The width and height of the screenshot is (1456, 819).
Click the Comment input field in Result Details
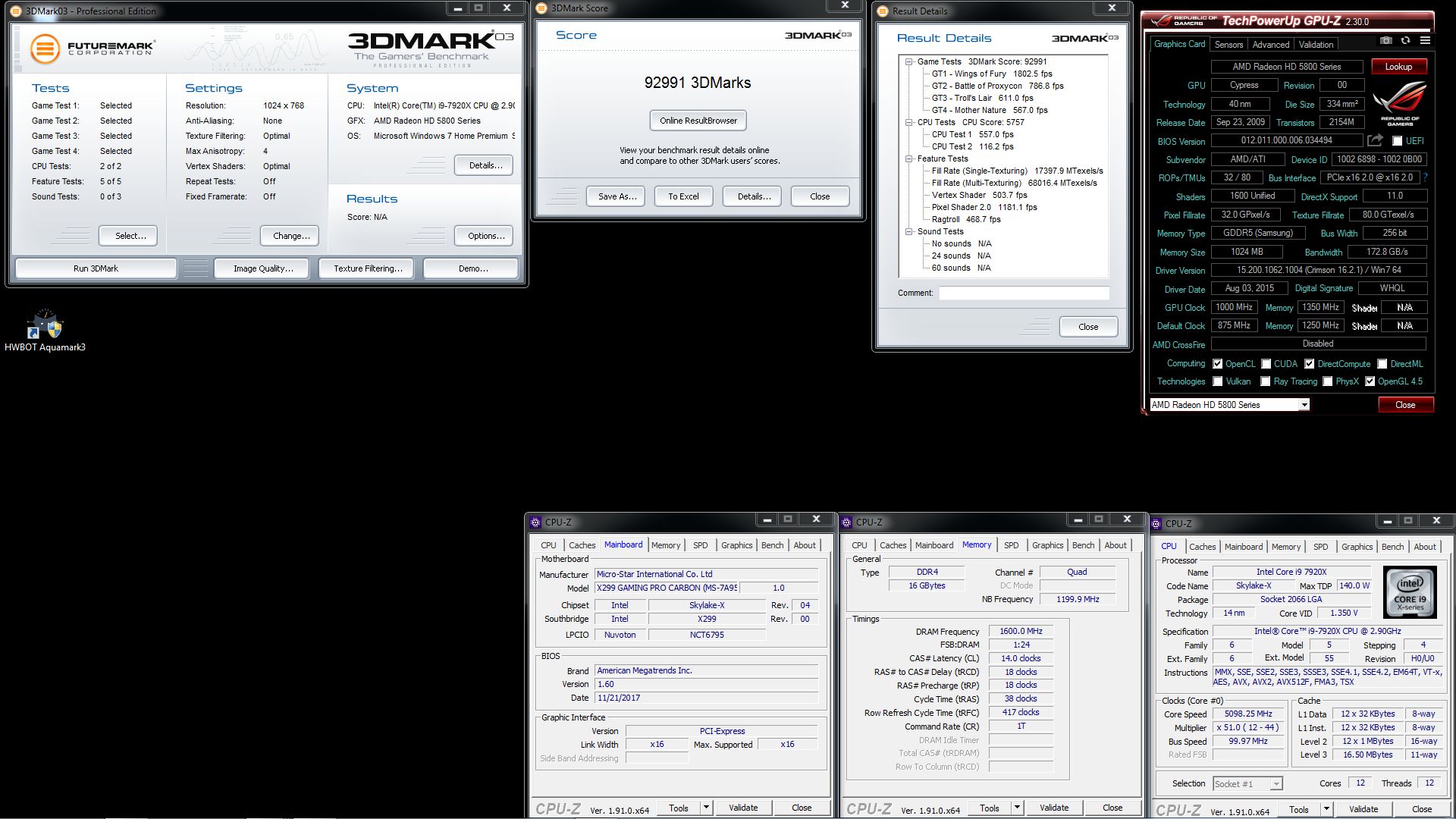[x=1024, y=293]
